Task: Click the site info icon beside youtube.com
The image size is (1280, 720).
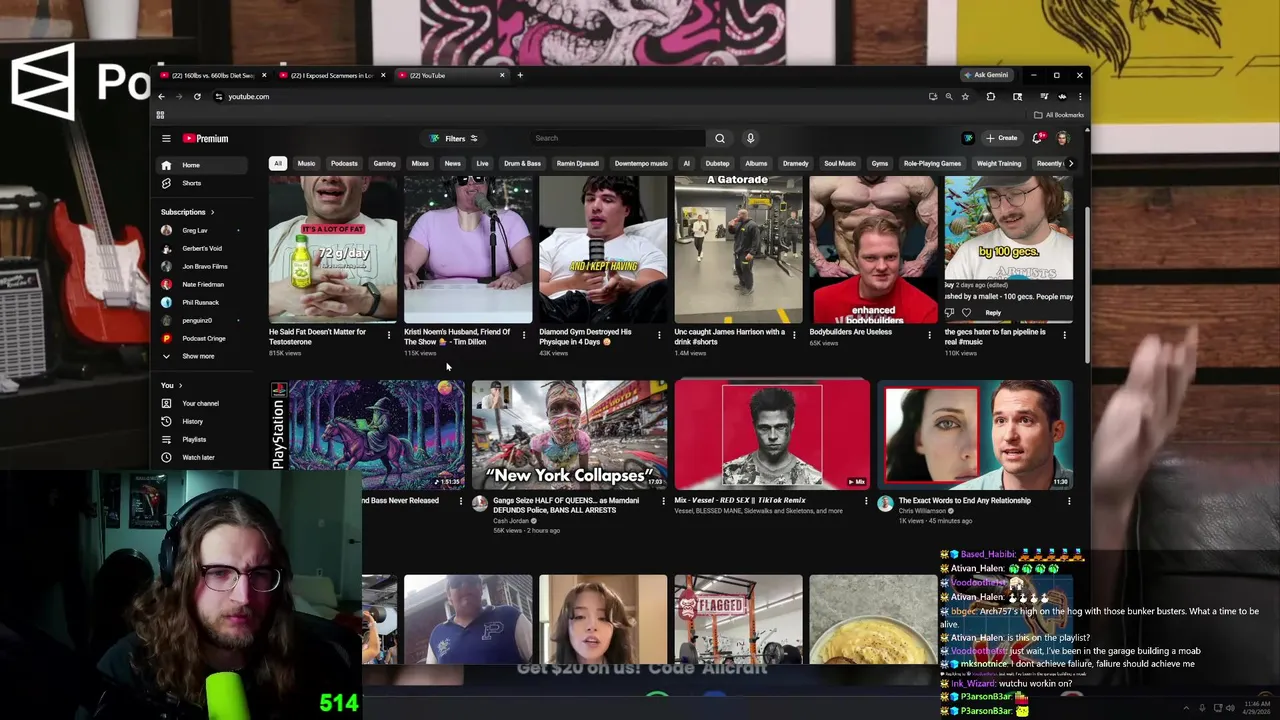Action: click(x=218, y=97)
